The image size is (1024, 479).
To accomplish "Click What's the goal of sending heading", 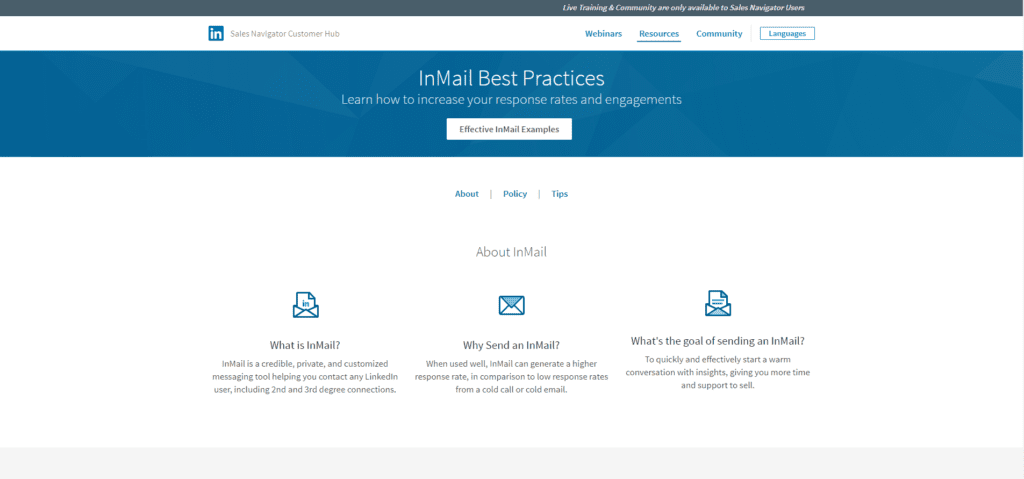I will (x=718, y=341).
